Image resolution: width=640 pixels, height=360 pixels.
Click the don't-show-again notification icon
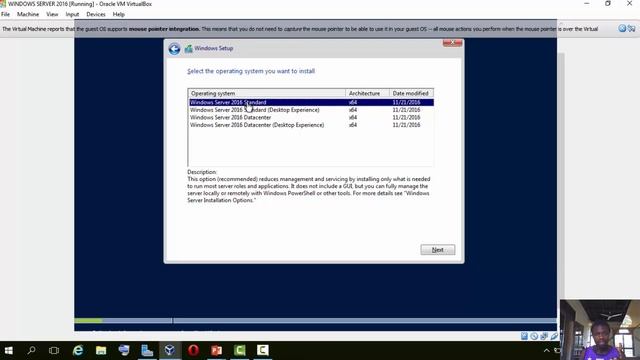coord(631,28)
